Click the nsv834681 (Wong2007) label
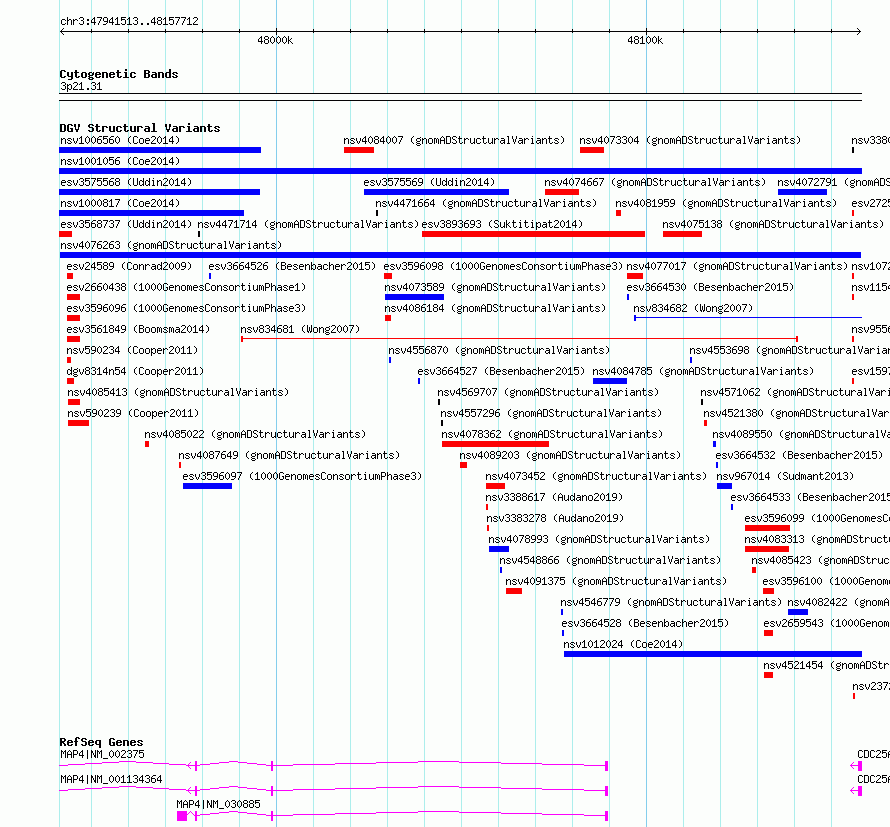 click(x=300, y=329)
